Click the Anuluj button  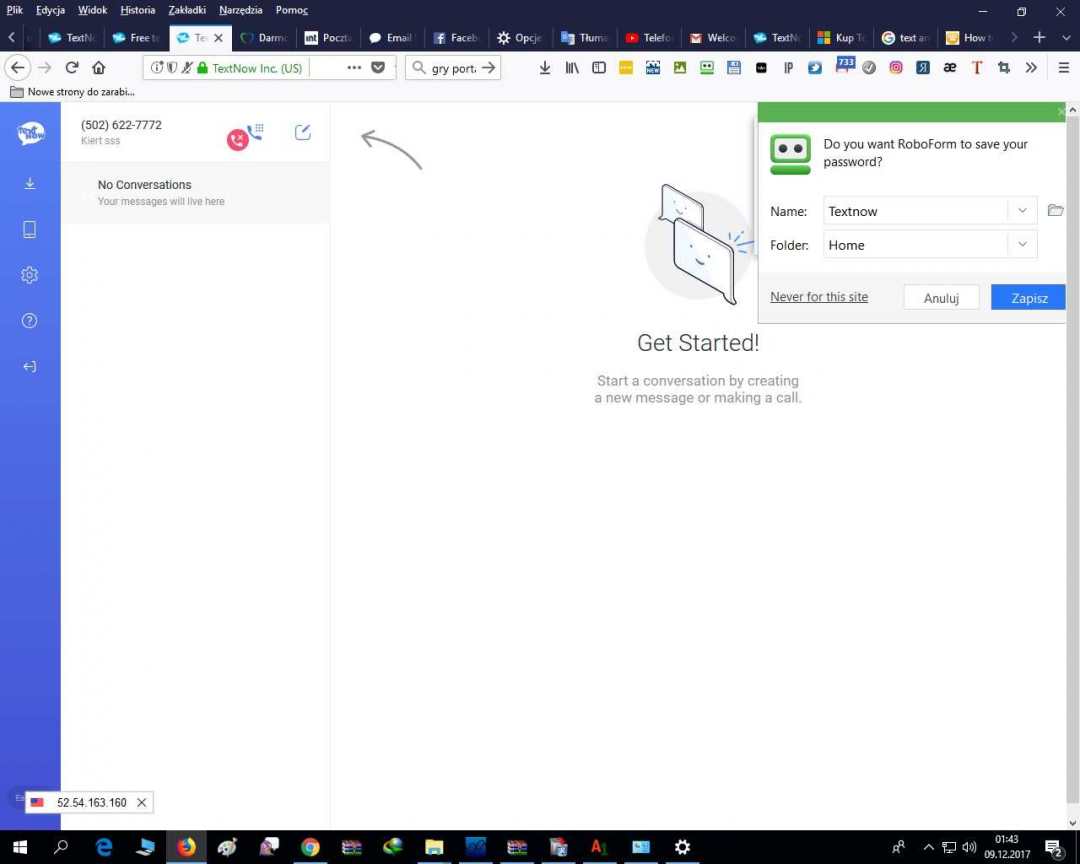pyautogui.click(x=941, y=298)
